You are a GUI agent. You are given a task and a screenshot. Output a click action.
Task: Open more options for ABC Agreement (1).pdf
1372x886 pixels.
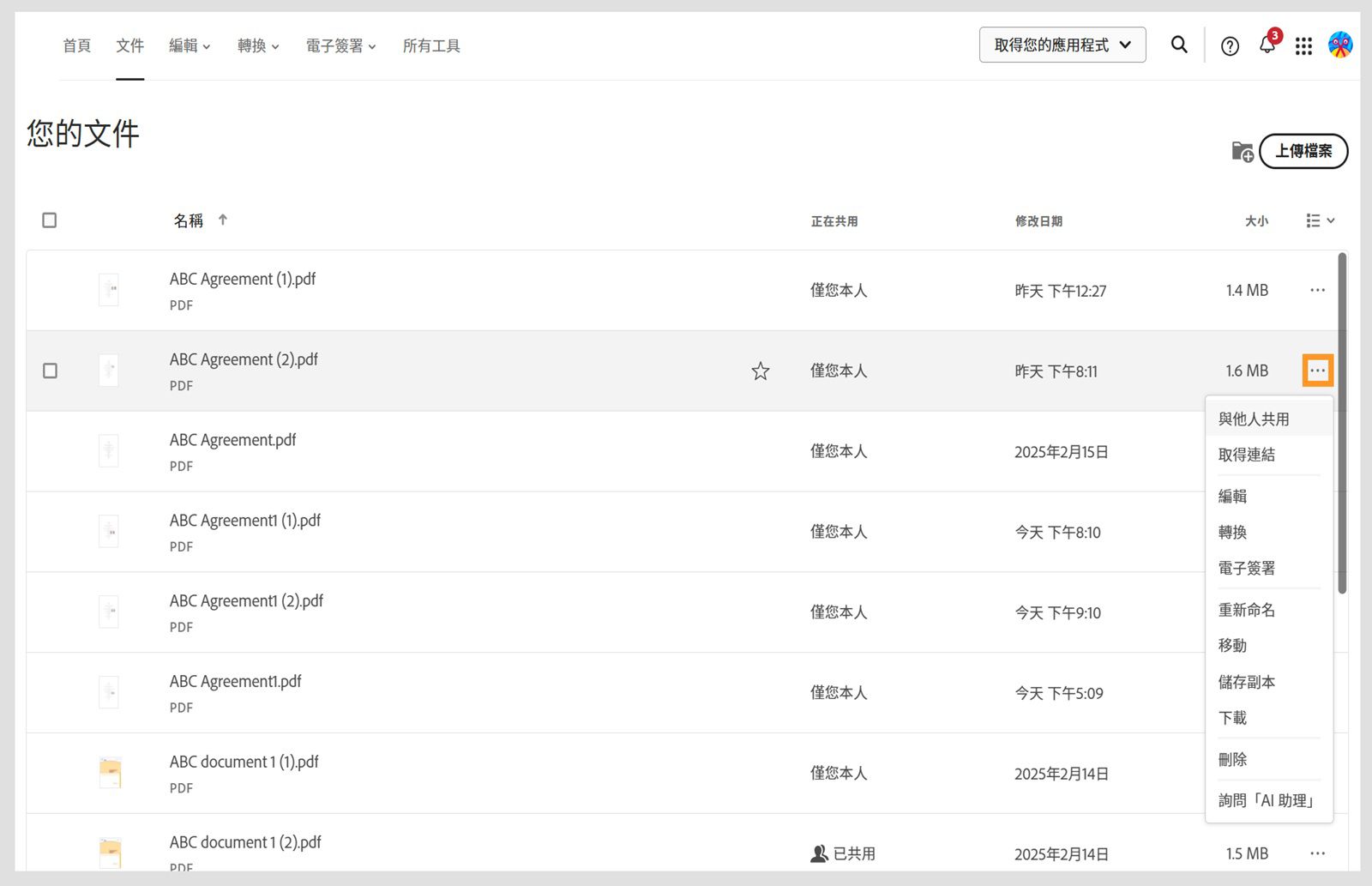click(x=1317, y=291)
